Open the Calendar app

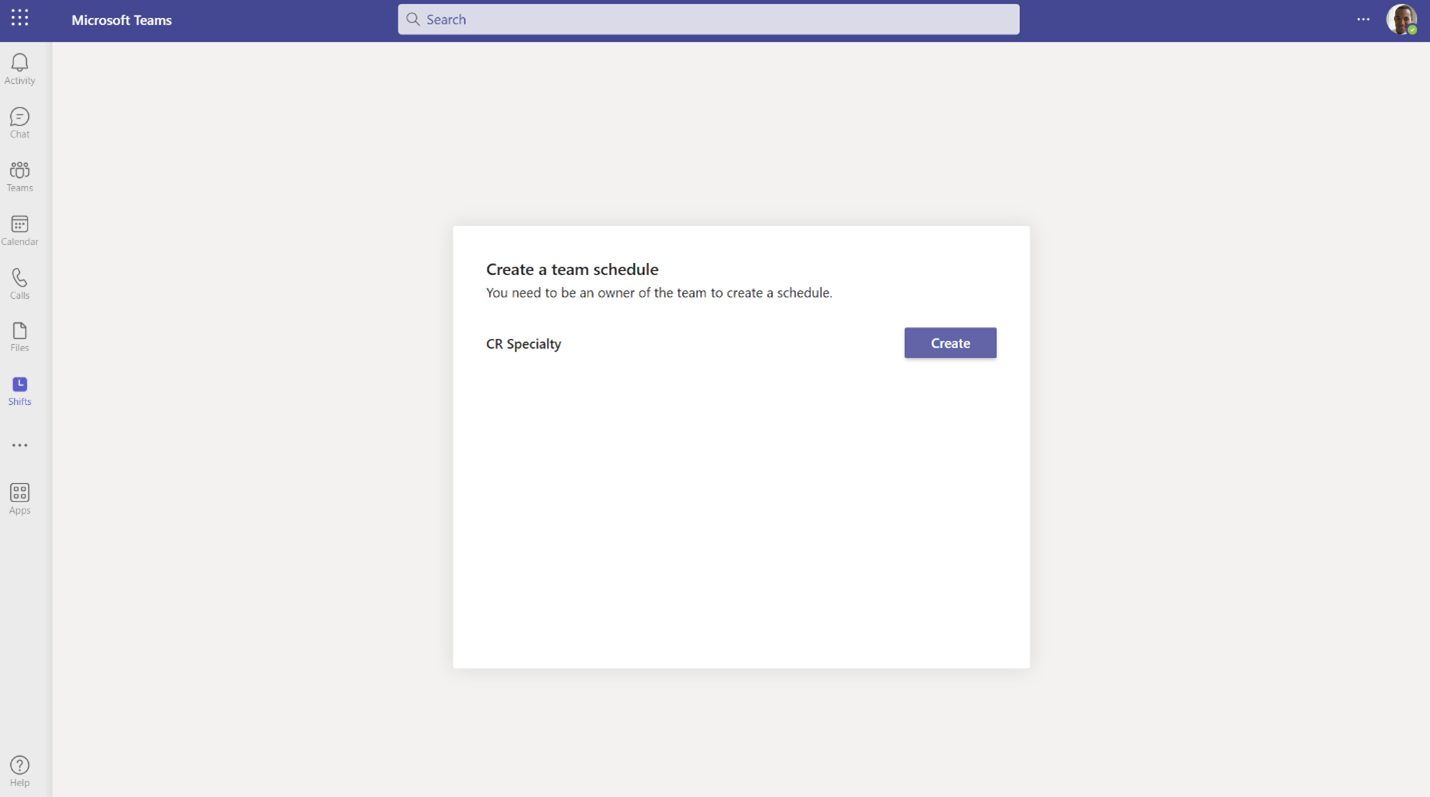(20, 230)
